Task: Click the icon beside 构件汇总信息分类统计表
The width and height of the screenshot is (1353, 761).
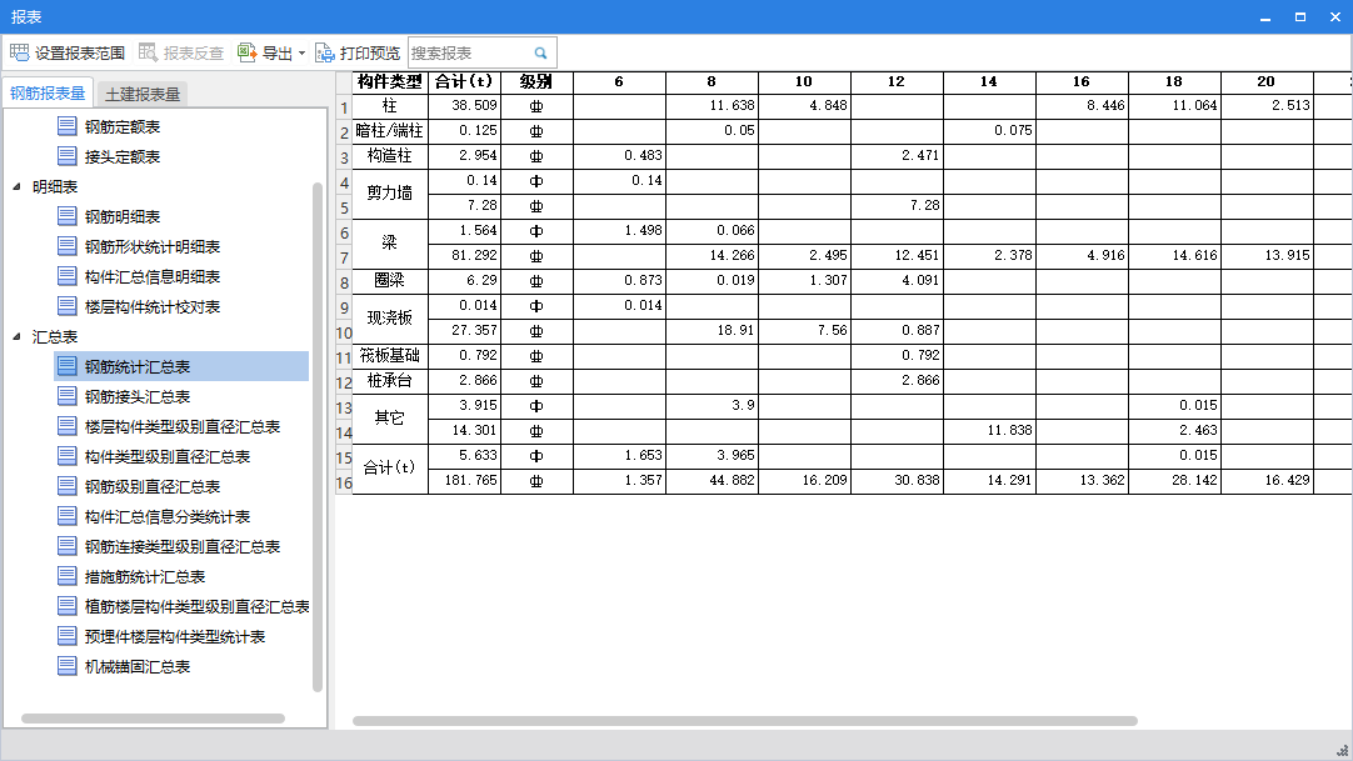Action: [x=67, y=516]
